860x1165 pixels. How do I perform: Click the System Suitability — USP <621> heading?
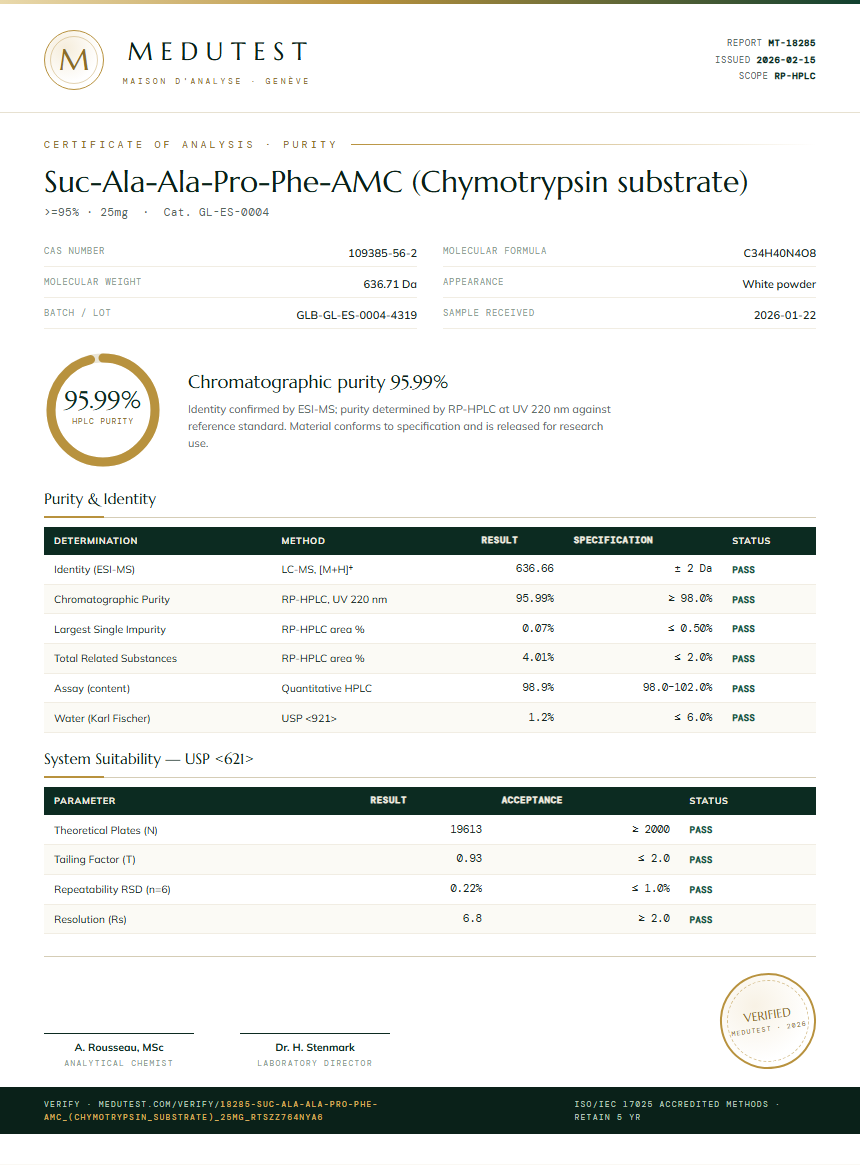click(149, 759)
